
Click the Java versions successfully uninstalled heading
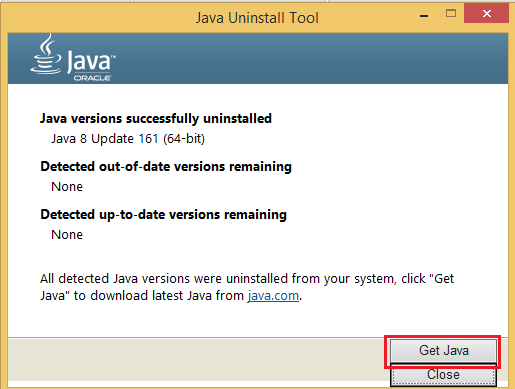pyautogui.click(x=156, y=119)
